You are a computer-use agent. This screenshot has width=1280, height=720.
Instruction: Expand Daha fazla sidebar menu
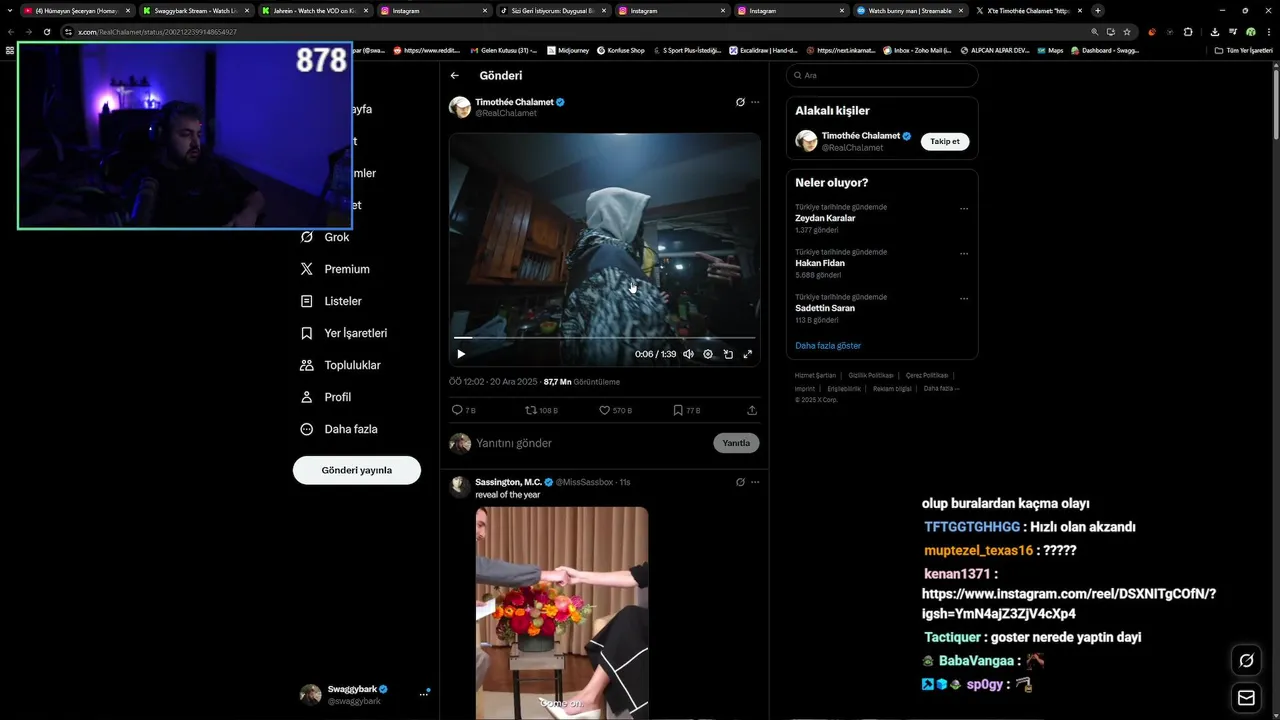click(x=339, y=429)
